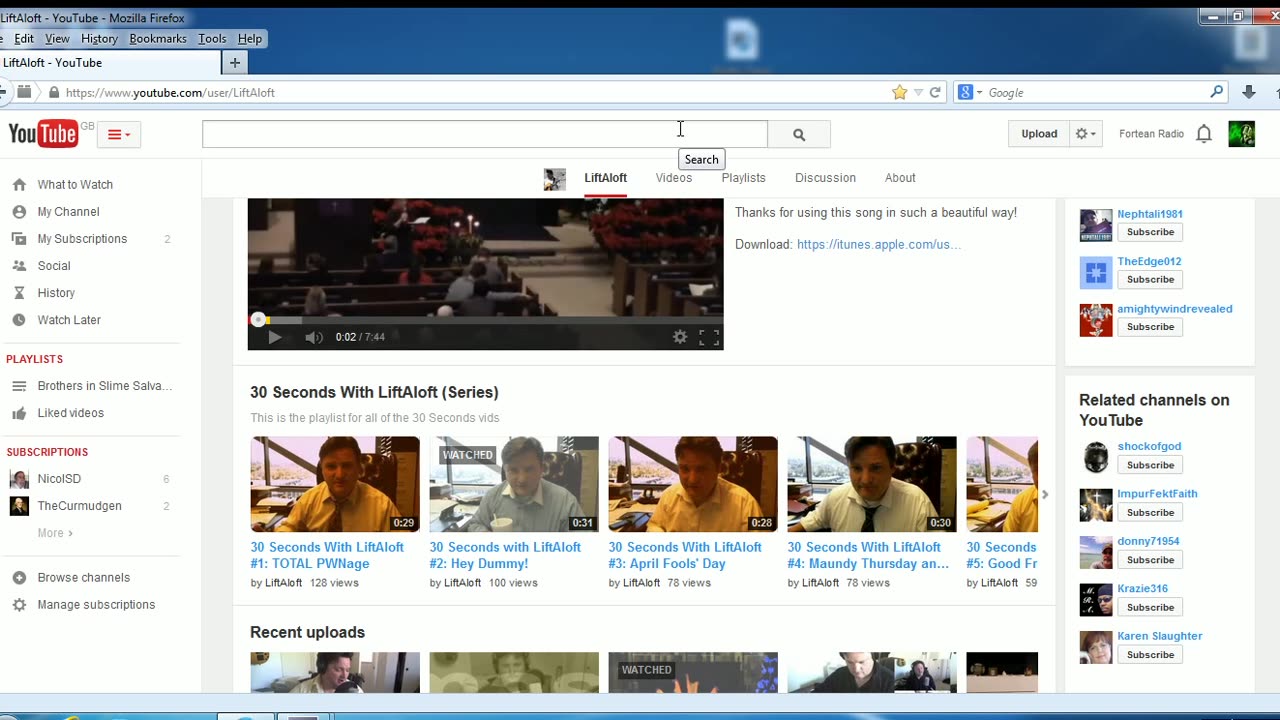This screenshot has width=1280, height=720.
Task: Switch to the Videos tab
Action: pos(673,178)
